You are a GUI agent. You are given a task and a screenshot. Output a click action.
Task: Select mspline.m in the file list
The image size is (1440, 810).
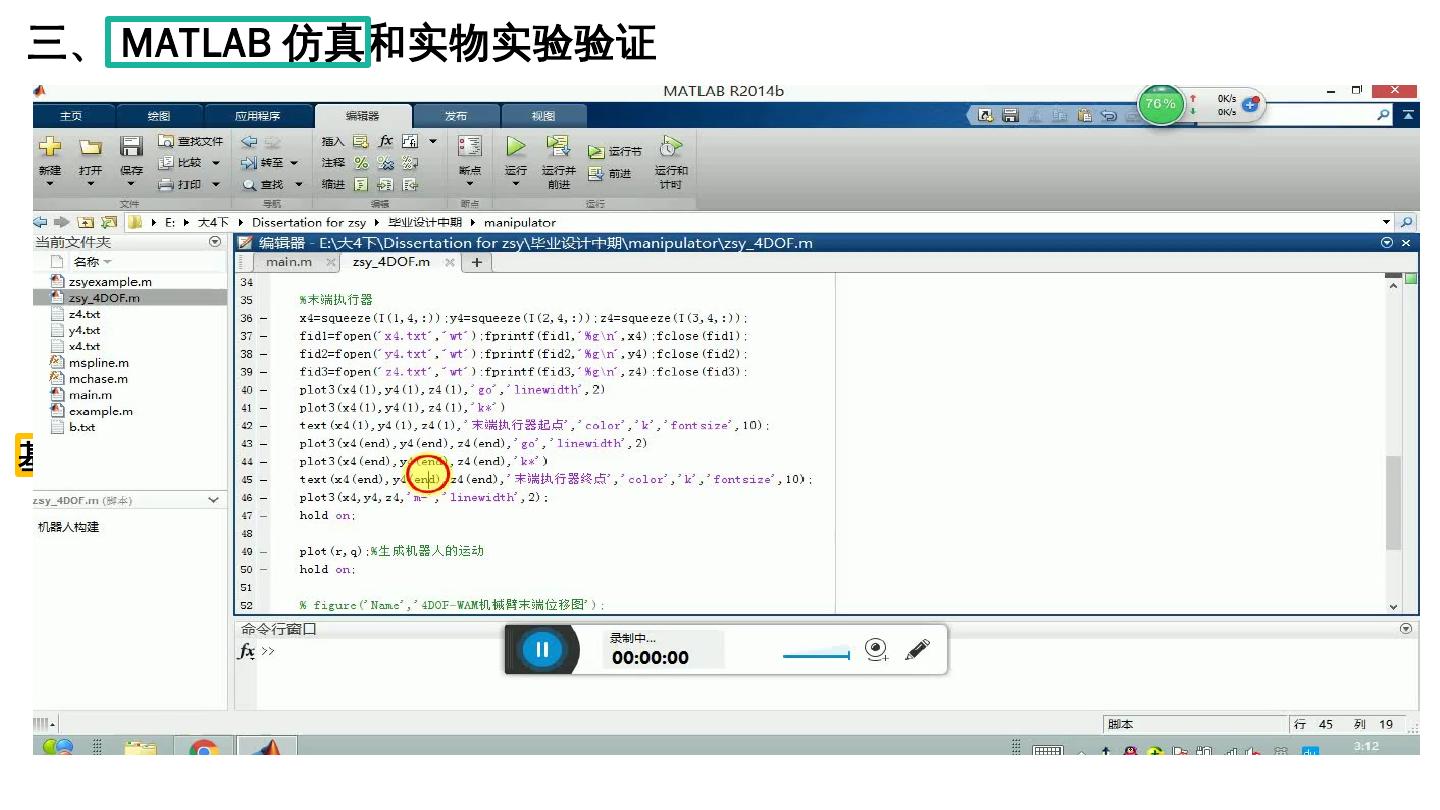98,363
